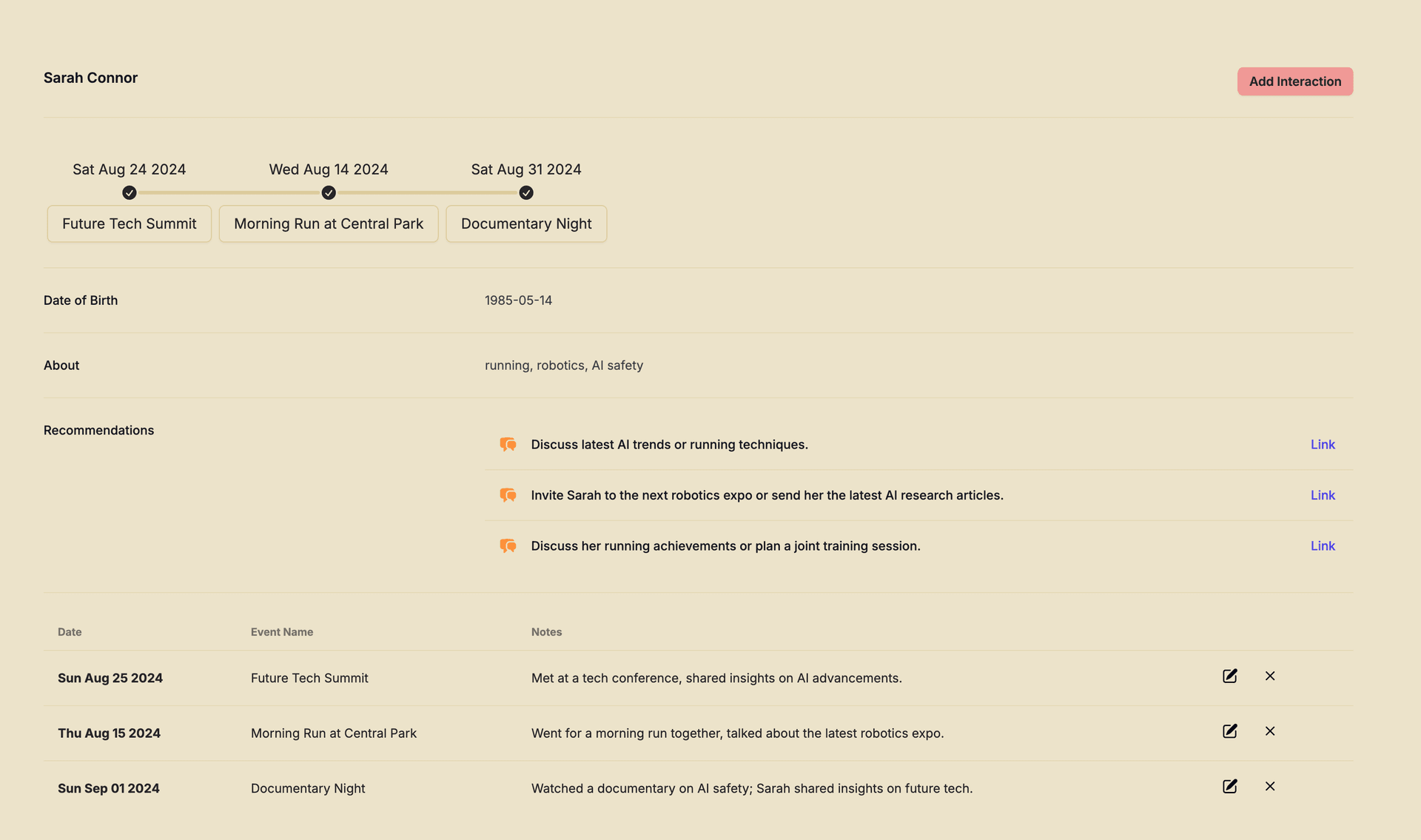Click the Date column header

click(70, 632)
